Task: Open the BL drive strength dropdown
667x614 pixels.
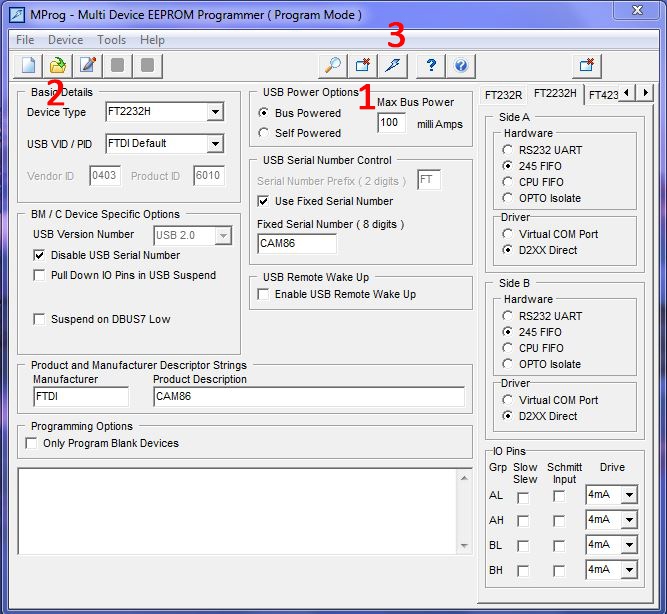Action: tap(629, 545)
